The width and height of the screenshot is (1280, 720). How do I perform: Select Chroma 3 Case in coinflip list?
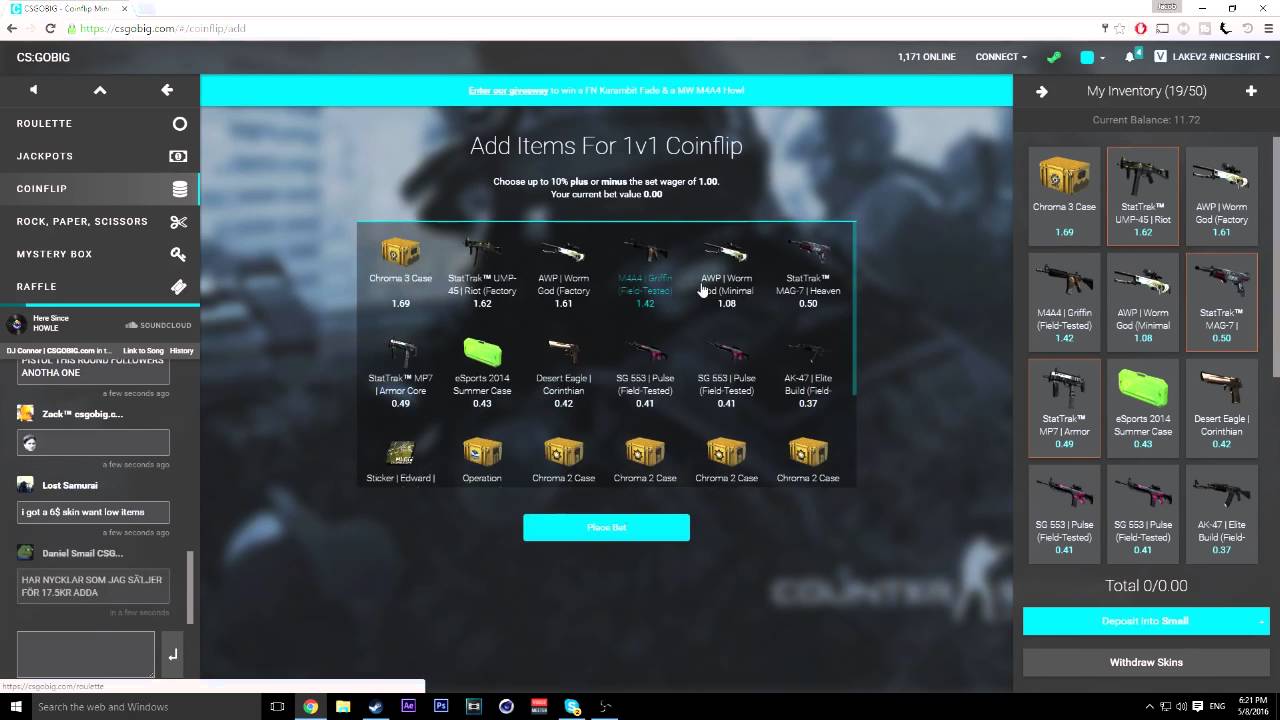tap(400, 272)
